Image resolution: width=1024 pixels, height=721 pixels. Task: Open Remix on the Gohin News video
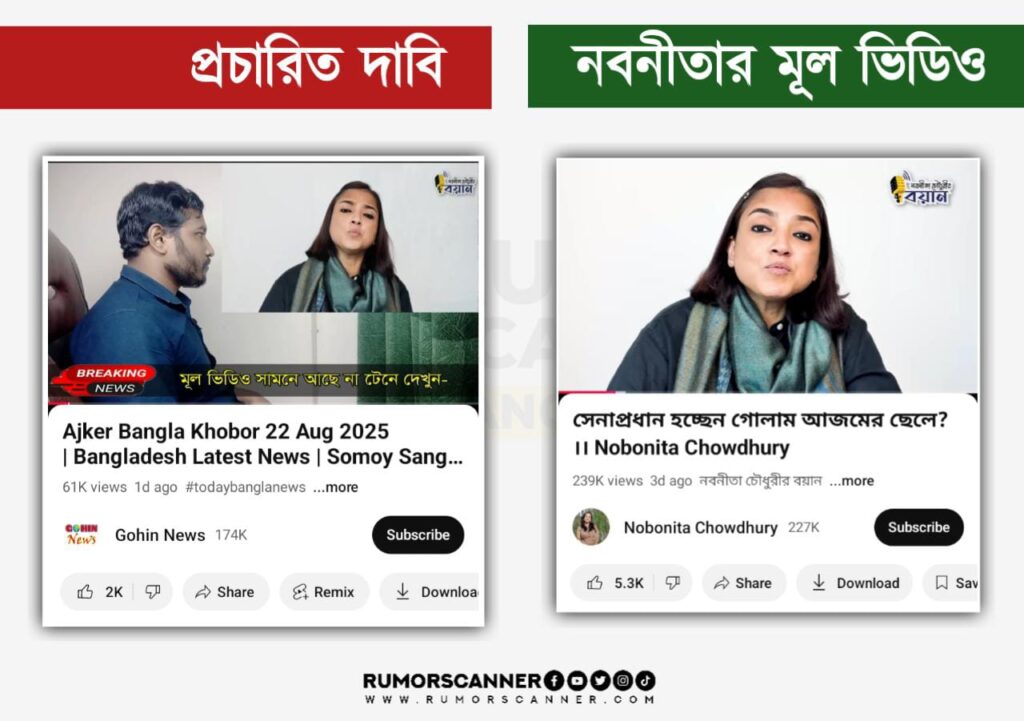tap(324, 592)
